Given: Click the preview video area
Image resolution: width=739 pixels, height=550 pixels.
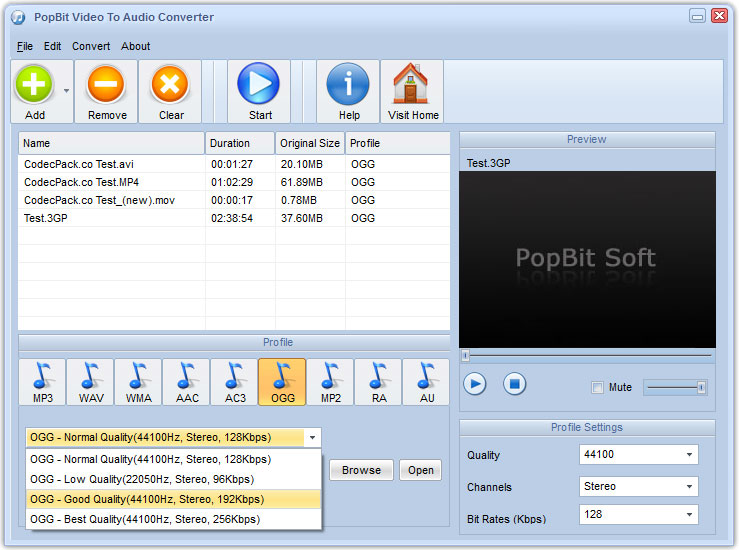Looking at the screenshot, I should pyautogui.click(x=587, y=260).
